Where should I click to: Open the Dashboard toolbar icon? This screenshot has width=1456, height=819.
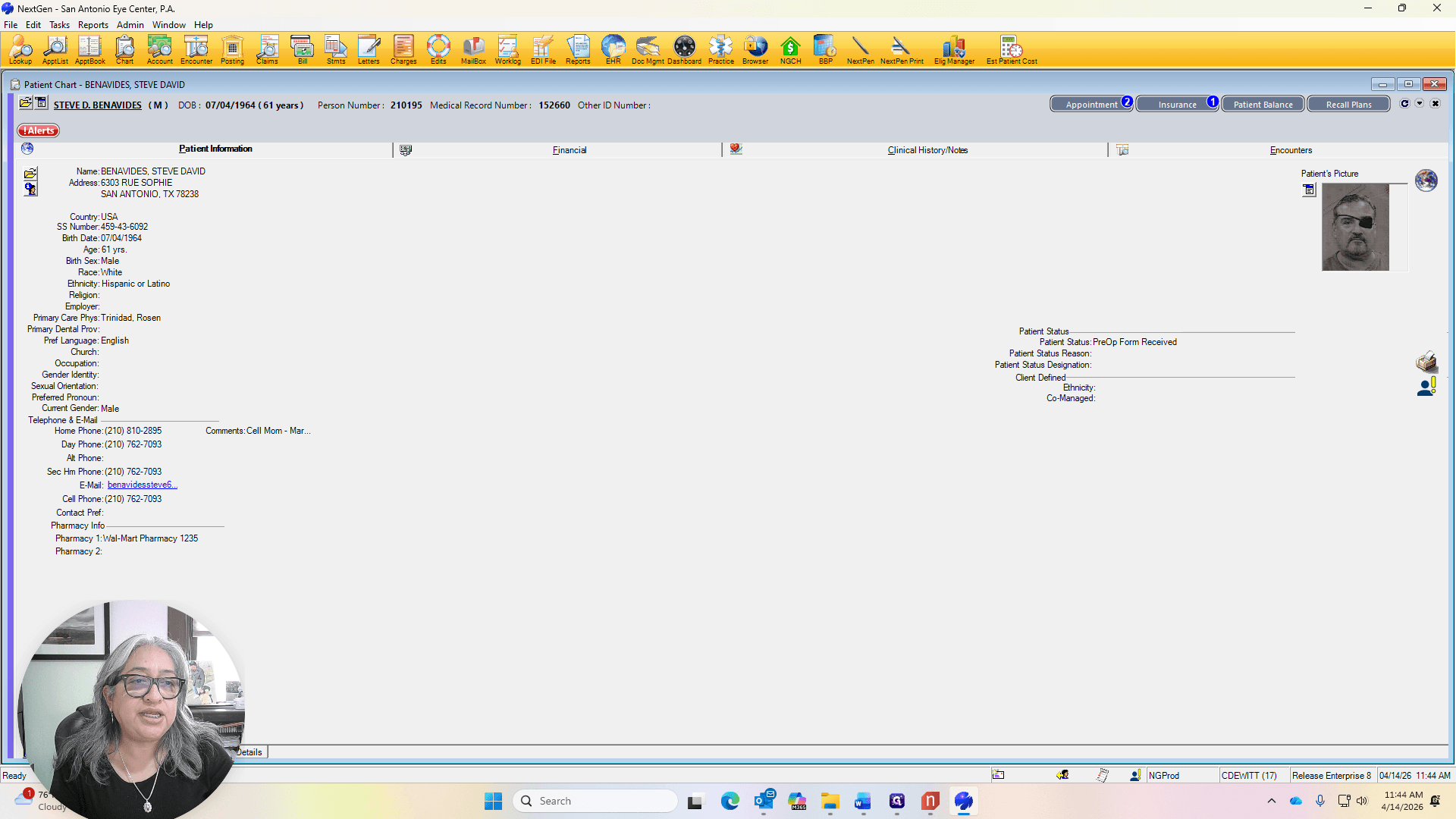click(684, 49)
